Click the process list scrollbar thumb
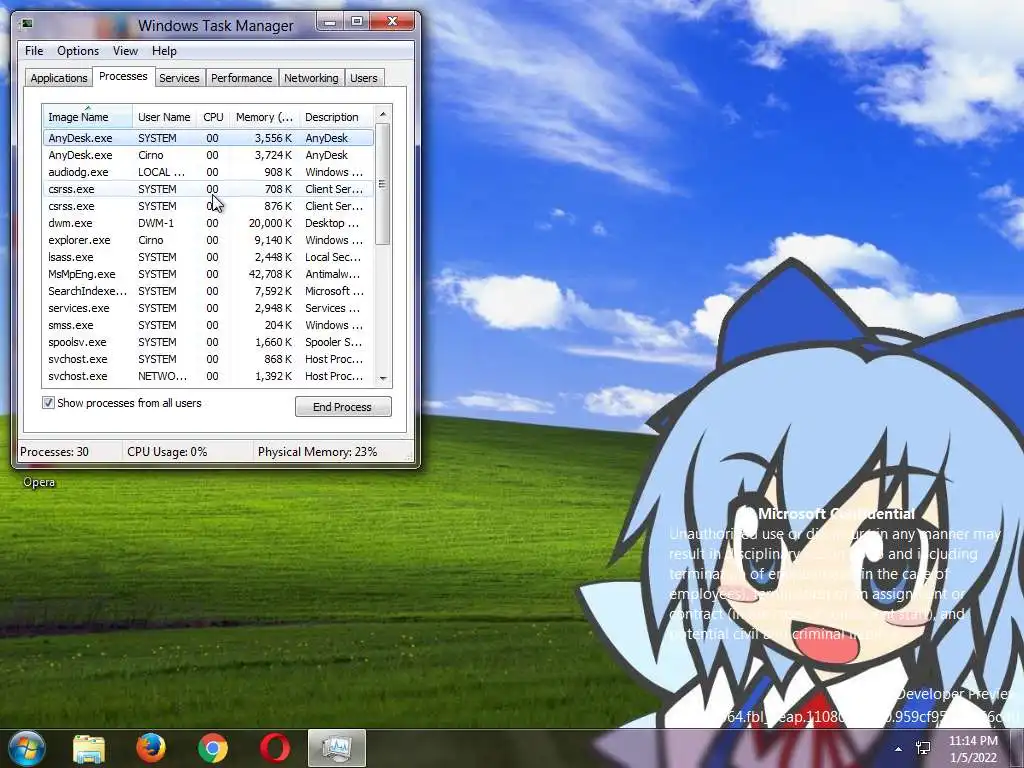The image size is (1024, 768). [383, 184]
